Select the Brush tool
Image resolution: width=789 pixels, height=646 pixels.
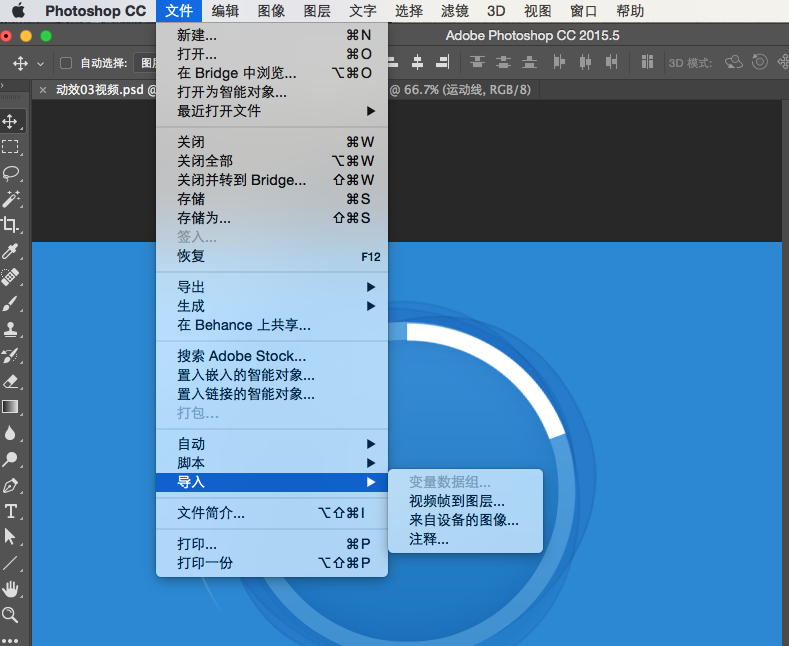point(10,303)
